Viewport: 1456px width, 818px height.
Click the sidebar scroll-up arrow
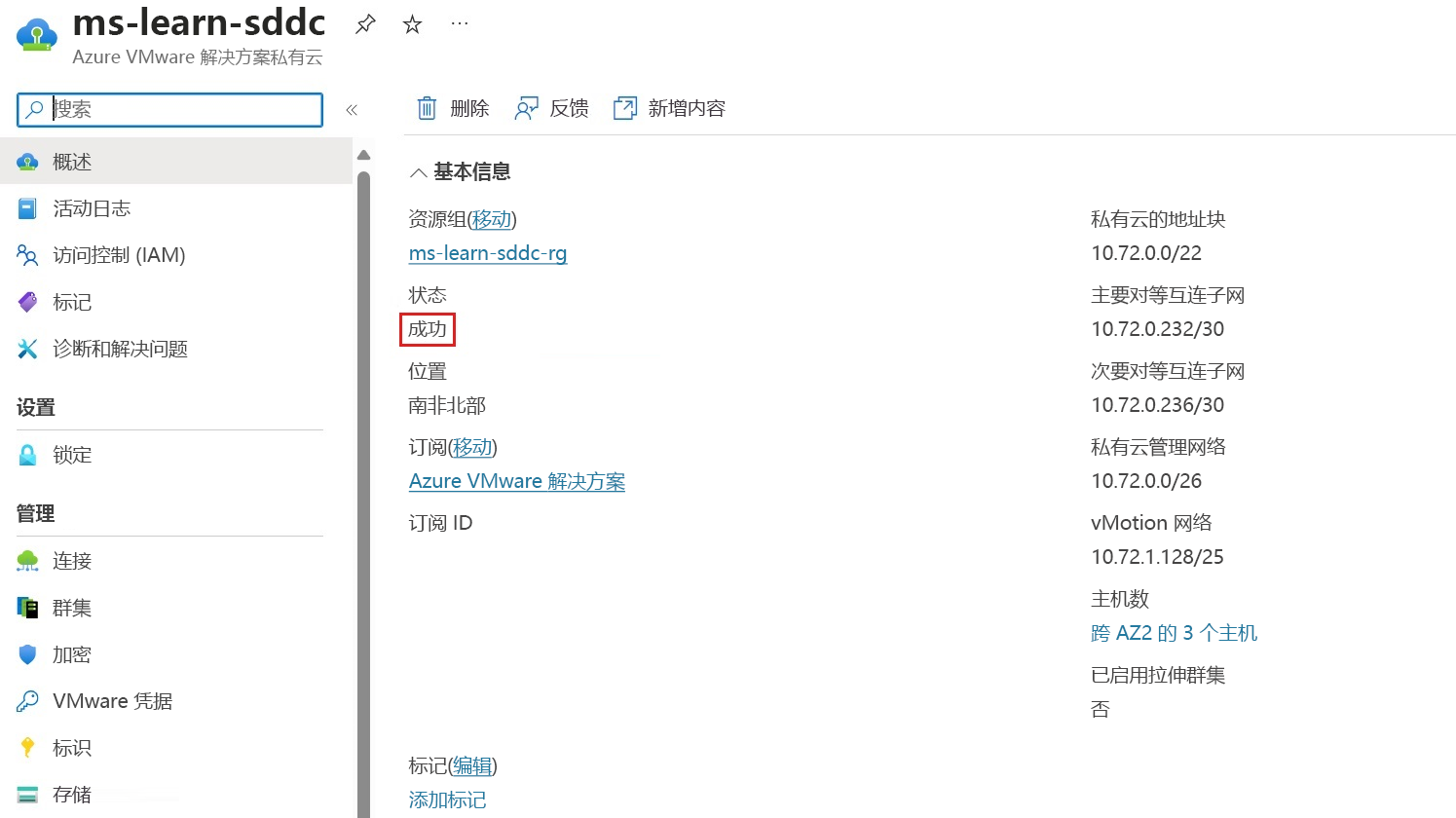(363, 155)
